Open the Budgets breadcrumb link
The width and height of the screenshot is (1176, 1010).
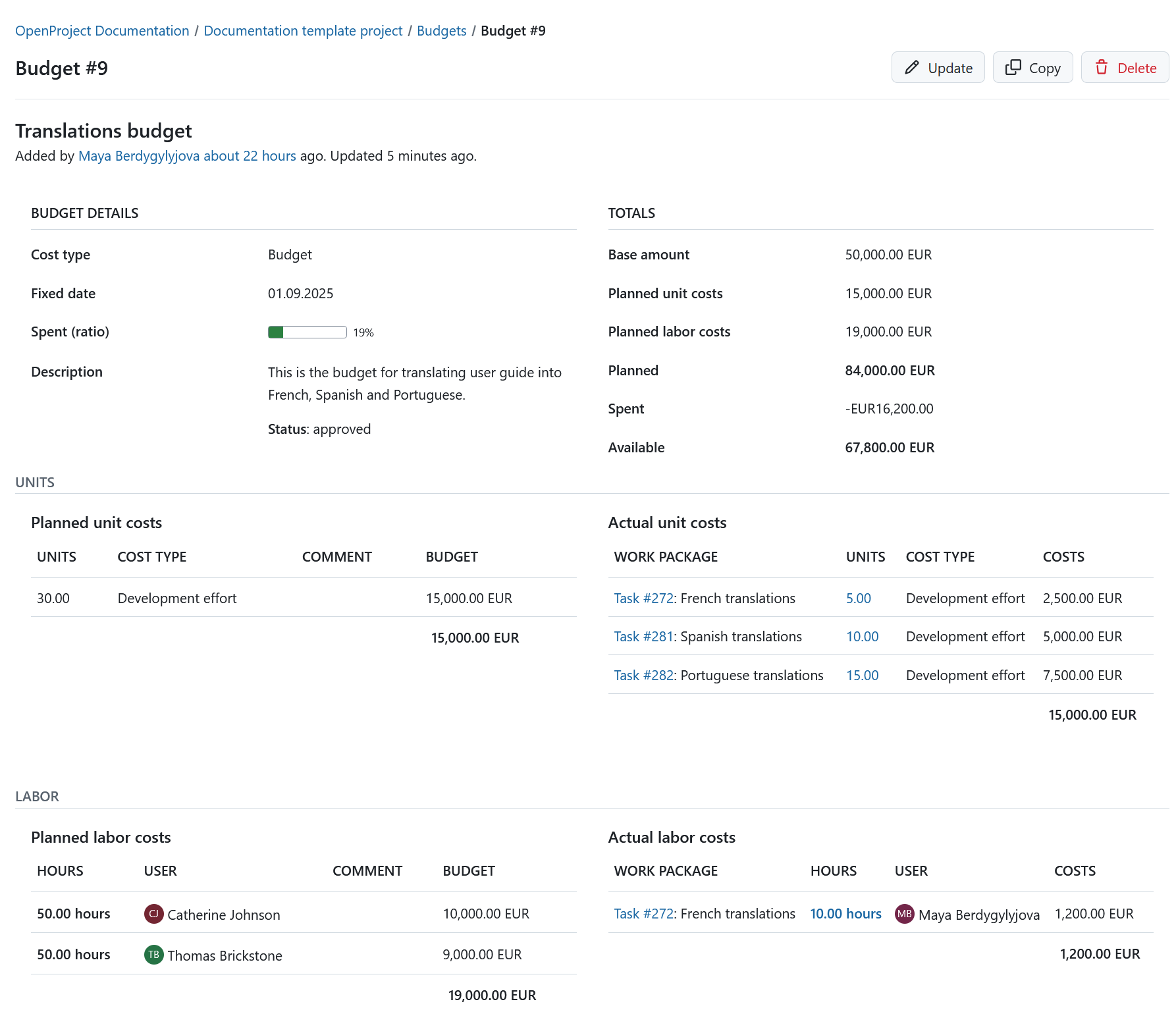[x=441, y=30]
